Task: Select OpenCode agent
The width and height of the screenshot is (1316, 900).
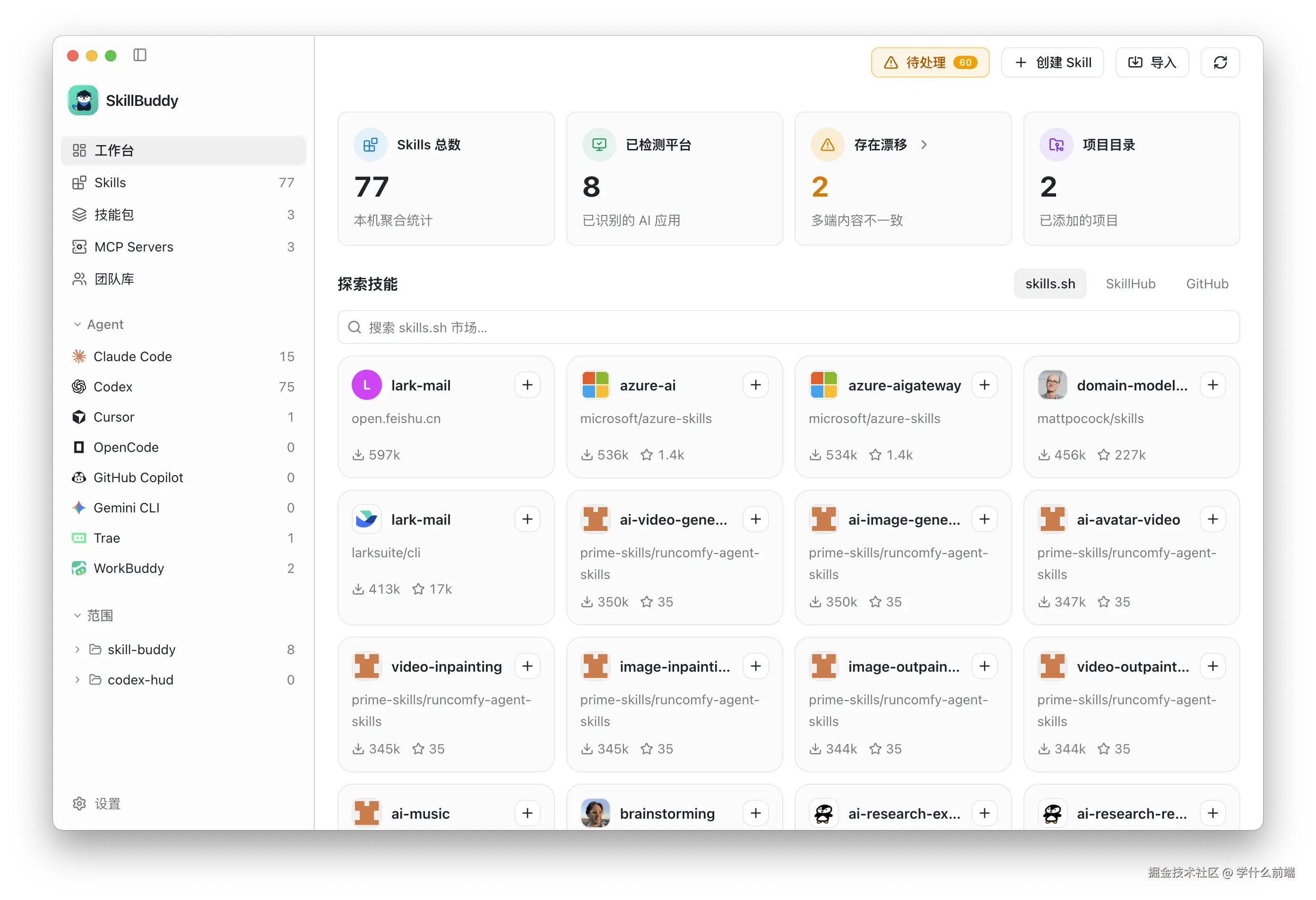Action: 183,448
